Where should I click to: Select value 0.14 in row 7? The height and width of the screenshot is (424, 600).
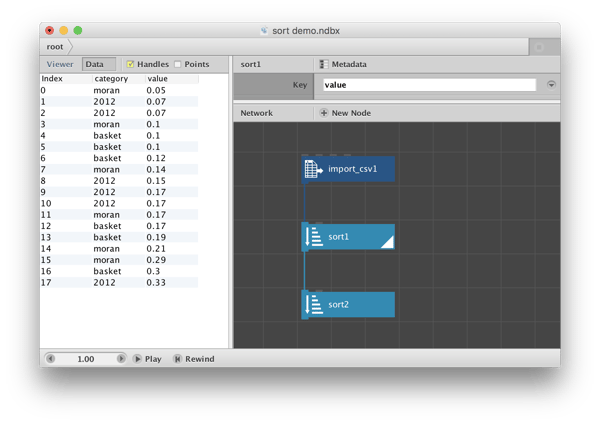[x=156, y=170]
